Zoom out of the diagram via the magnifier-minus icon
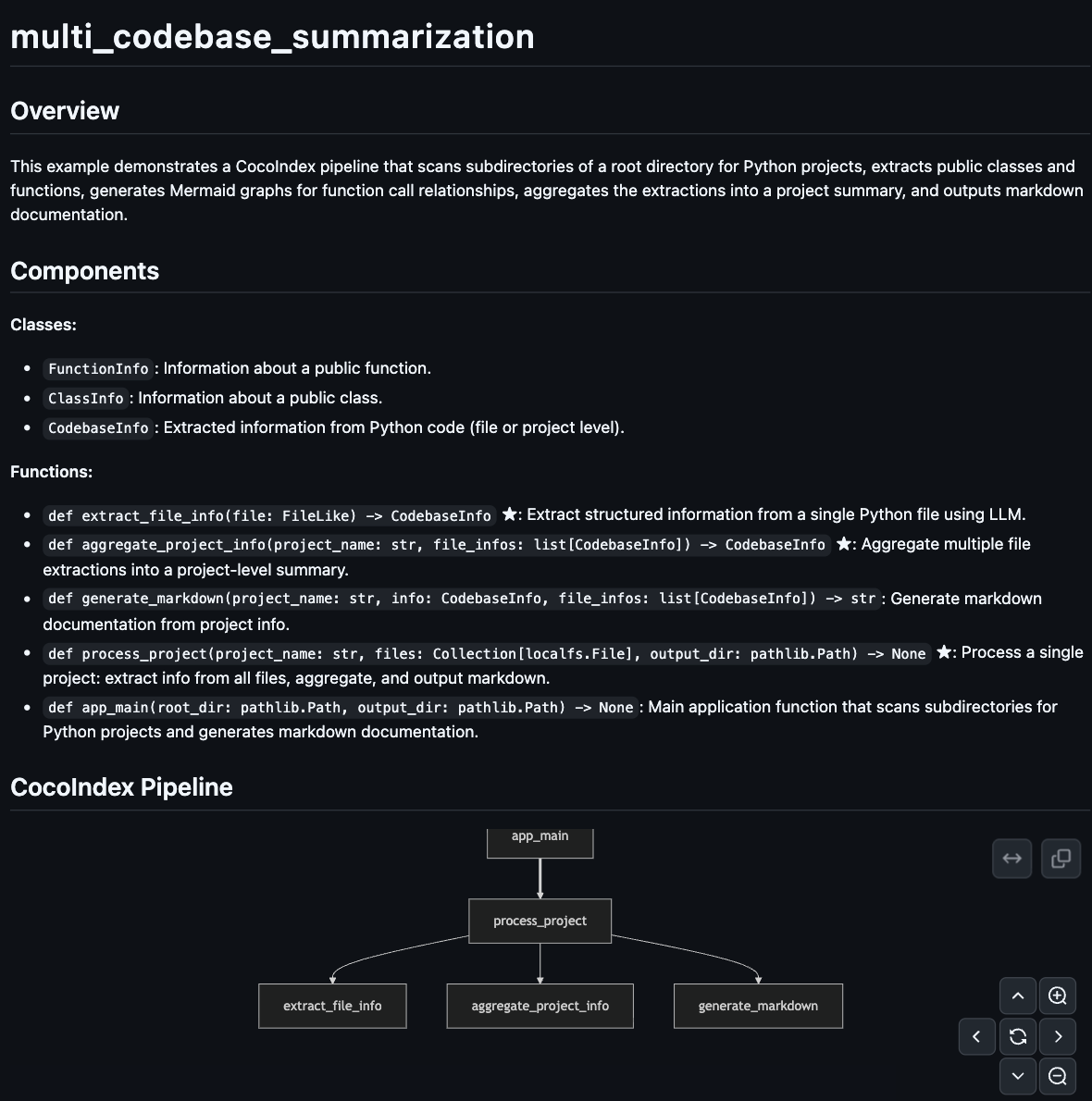1092x1101 pixels. point(1059,1076)
